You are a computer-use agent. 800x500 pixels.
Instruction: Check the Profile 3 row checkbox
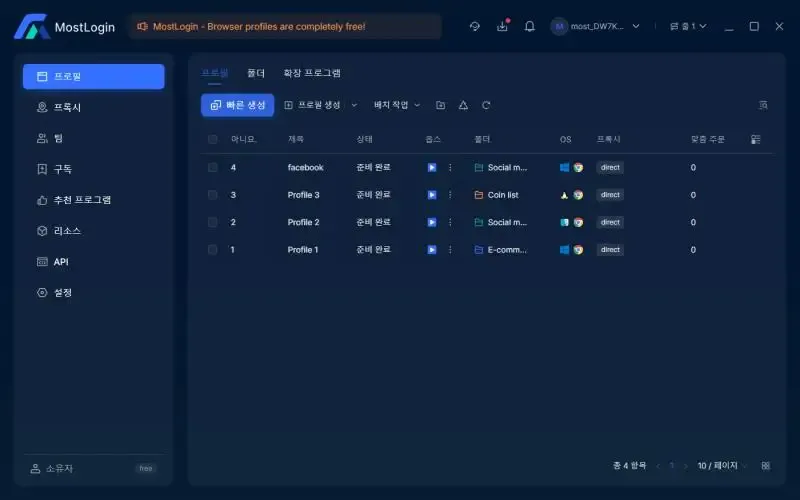coord(213,195)
